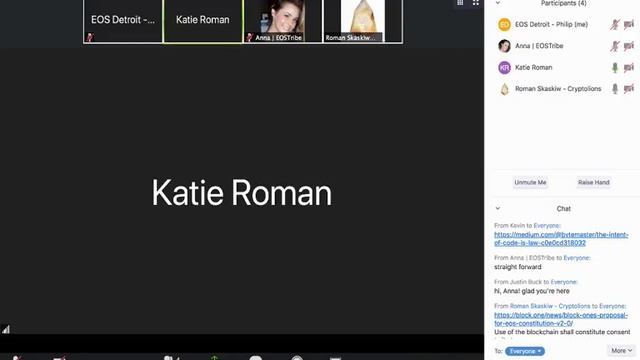Open the chat More dropdown
640x360 pixels.
coord(621,351)
